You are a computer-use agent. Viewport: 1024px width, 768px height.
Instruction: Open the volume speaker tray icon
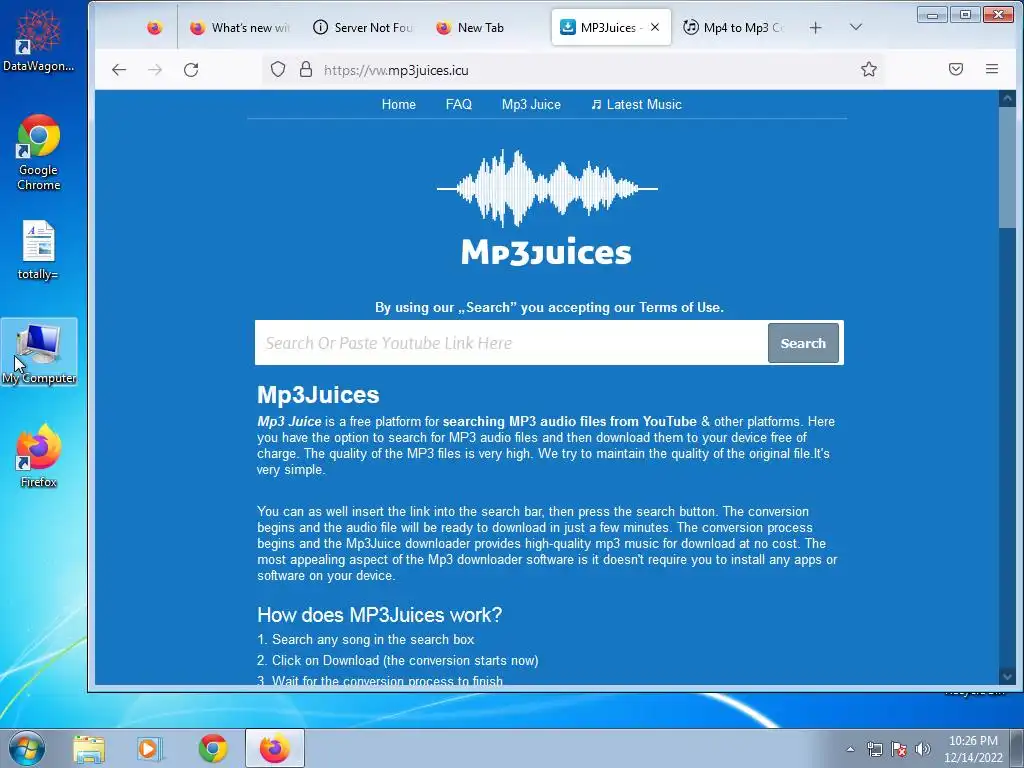923,749
